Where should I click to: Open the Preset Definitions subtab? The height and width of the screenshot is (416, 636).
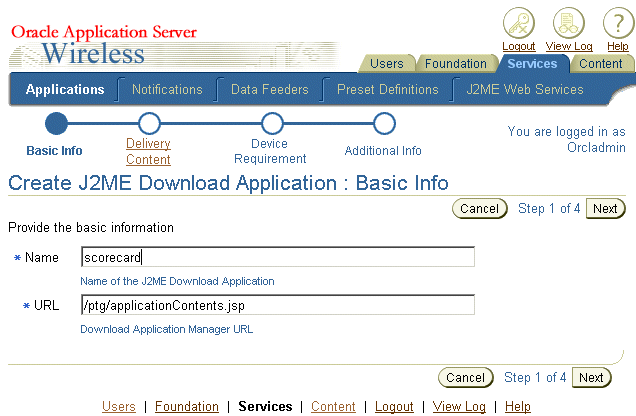(x=388, y=89)
